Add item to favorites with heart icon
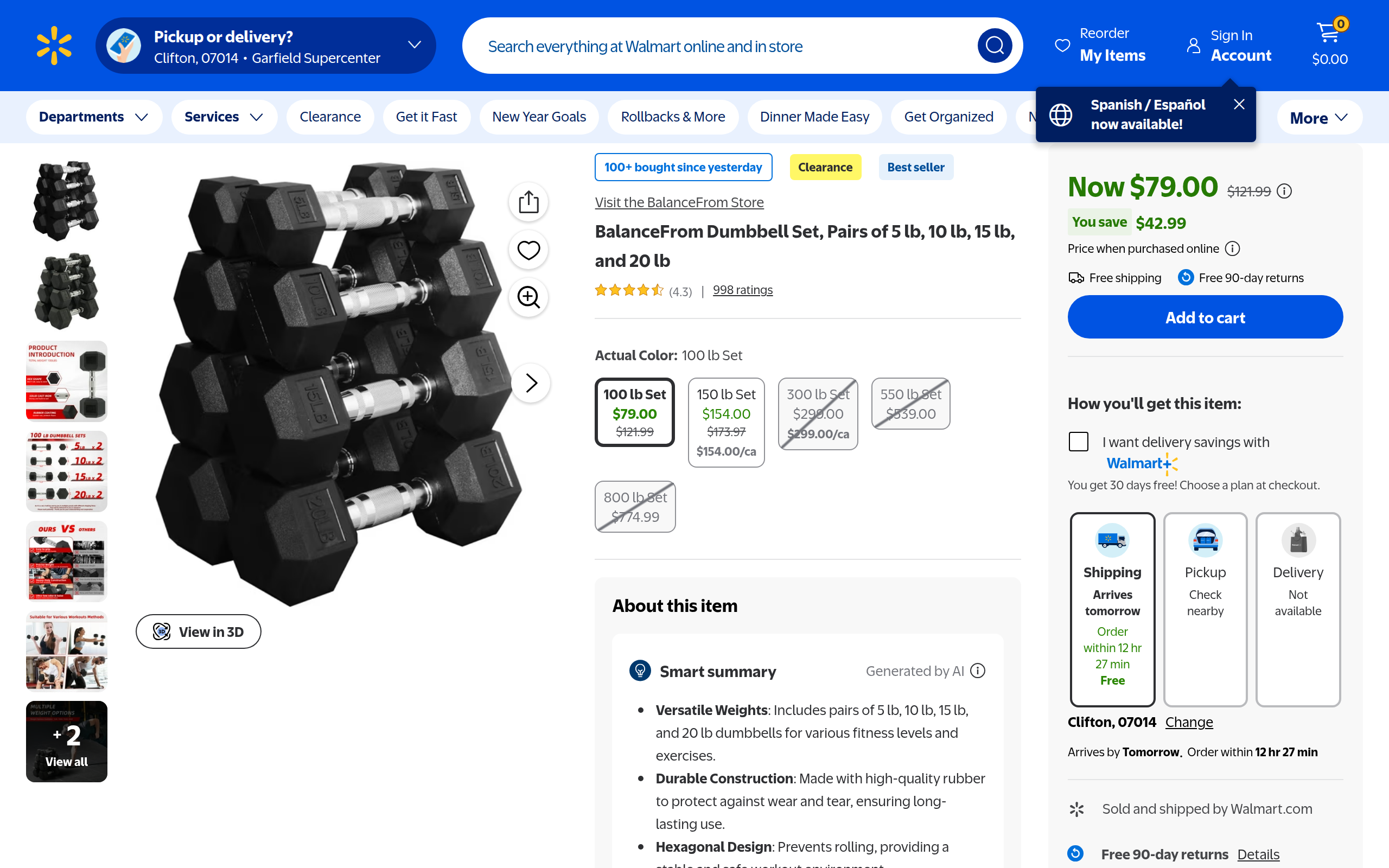The width and height of the screenshot is (1389, 868). click(x=528, y=250)
